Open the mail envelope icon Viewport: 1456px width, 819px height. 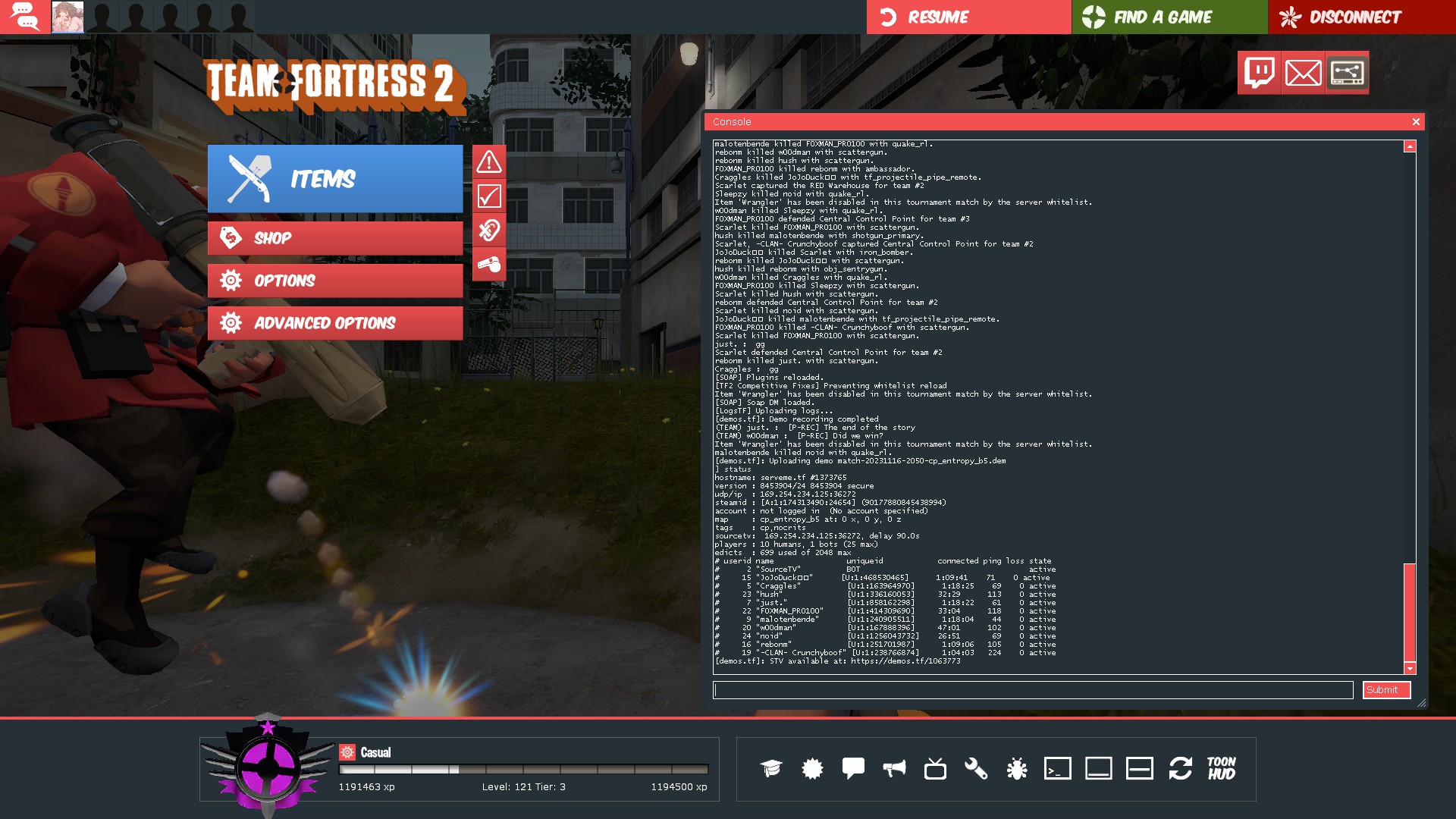(1304, 73)
